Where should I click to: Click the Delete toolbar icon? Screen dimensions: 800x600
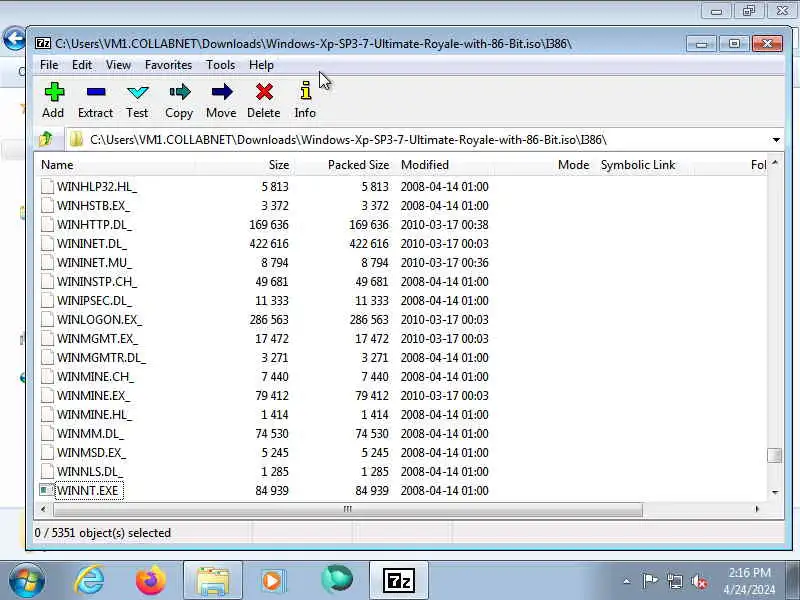pyautogui.click(x=264, y=92)
